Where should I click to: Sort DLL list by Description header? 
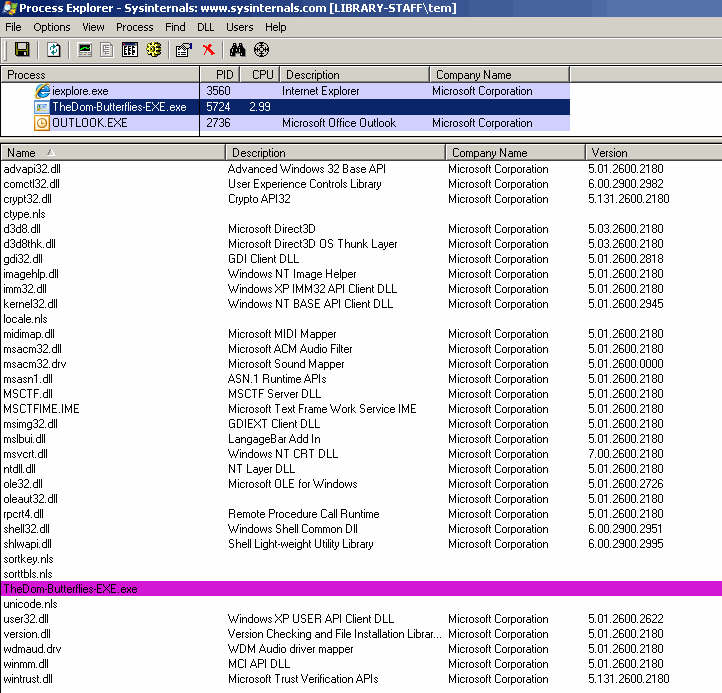click(335, 152)
